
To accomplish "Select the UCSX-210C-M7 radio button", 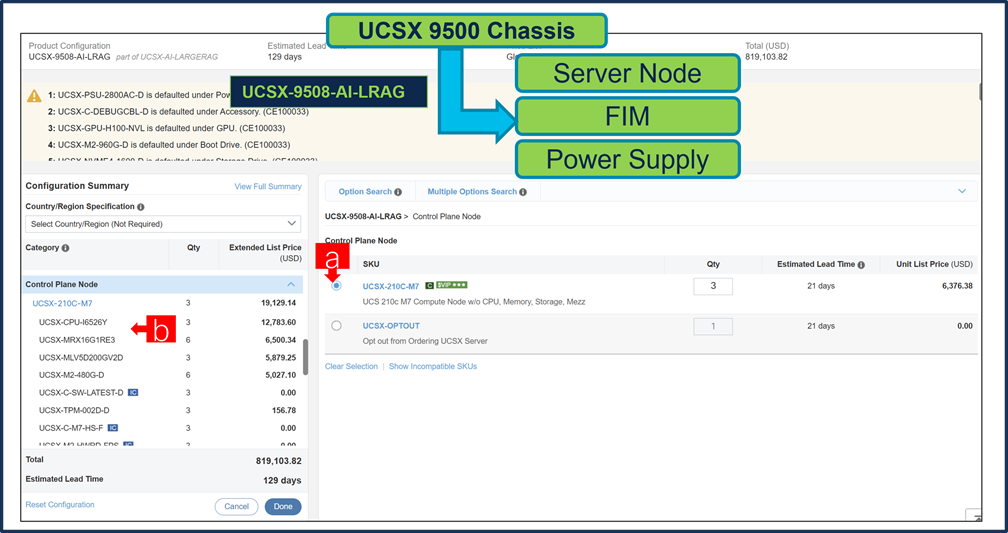I will click(x=336, y=286).
